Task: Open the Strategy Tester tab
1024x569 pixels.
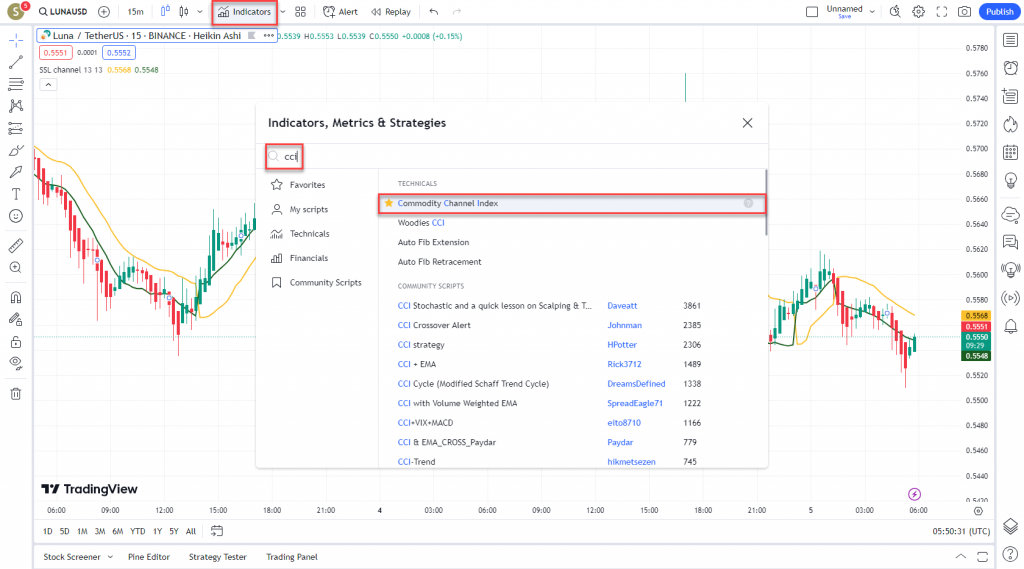Action: 217,557
